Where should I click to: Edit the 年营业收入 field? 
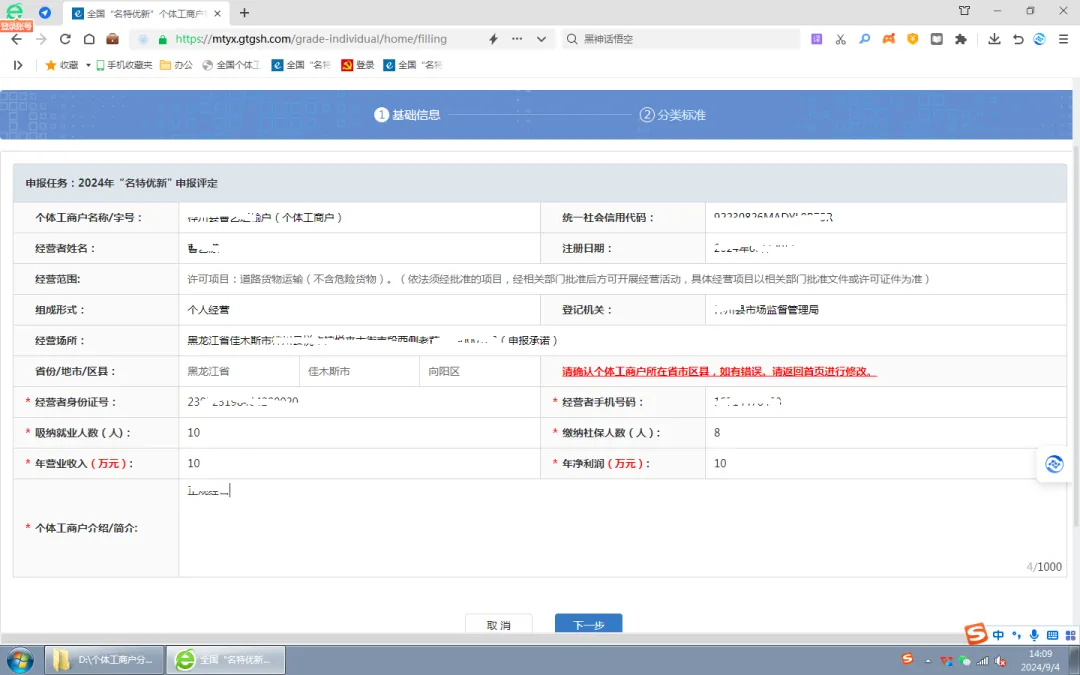[x=360, y=464]
